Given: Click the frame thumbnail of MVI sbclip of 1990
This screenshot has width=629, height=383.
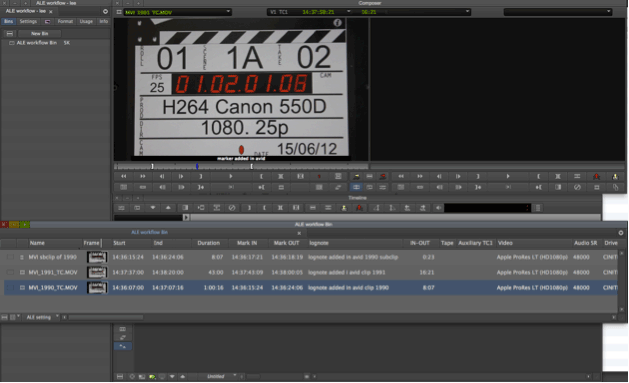Looking at the screenshot, I should coord(97,257).
